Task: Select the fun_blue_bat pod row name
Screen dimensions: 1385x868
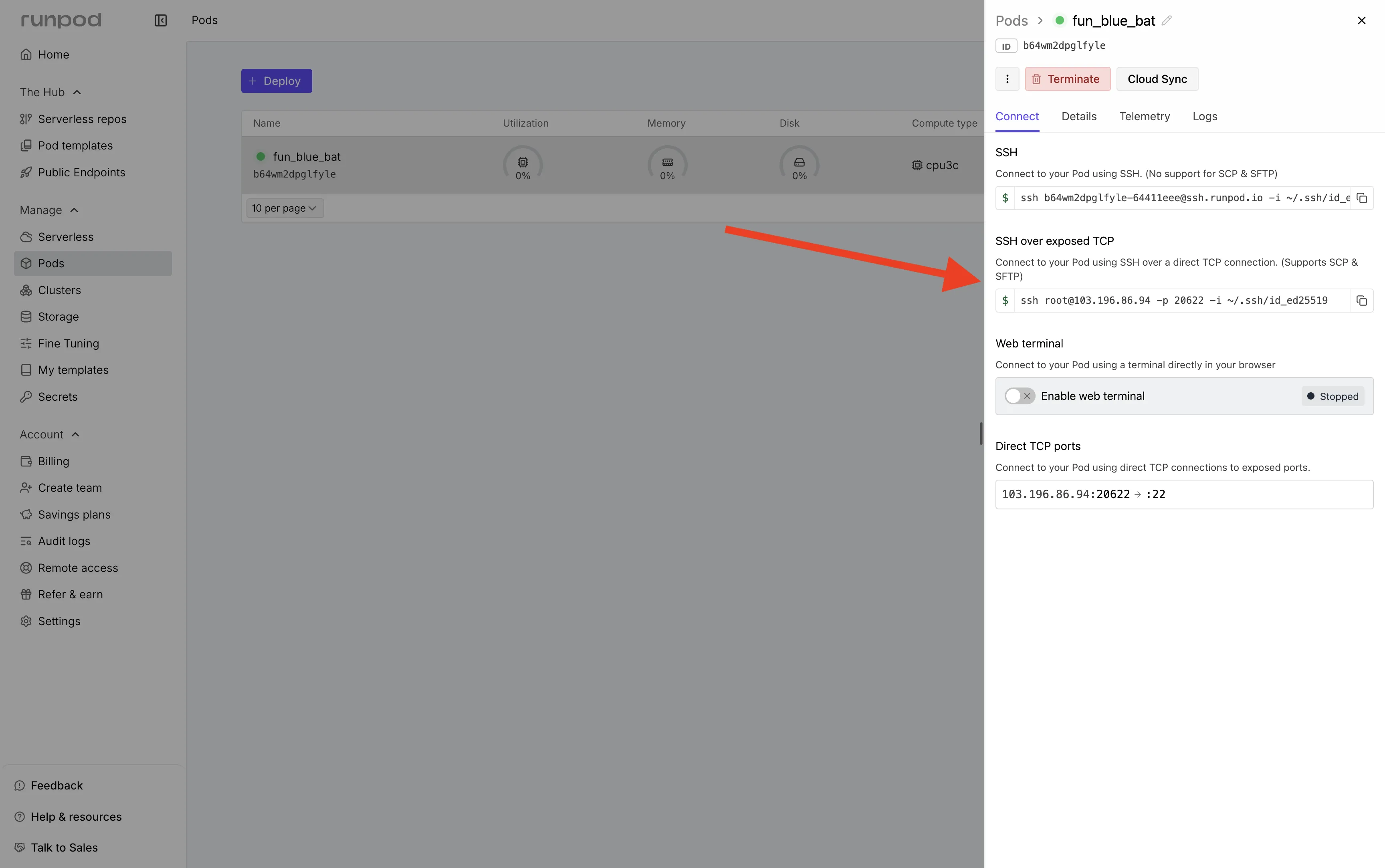Action: point(307,157)
